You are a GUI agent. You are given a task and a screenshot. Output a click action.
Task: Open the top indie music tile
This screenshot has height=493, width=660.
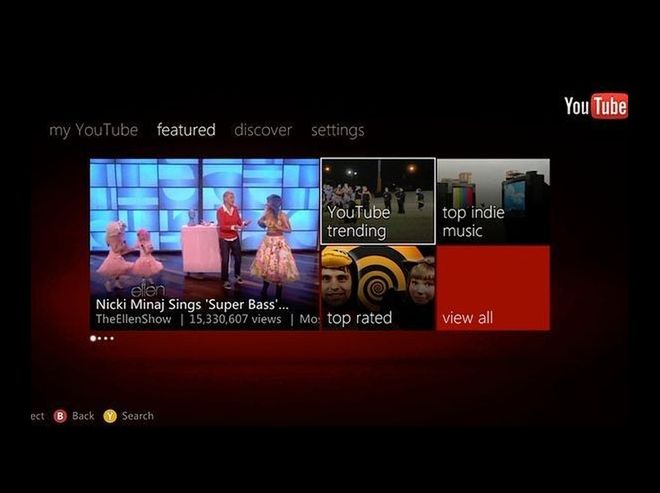pos(493,201)
